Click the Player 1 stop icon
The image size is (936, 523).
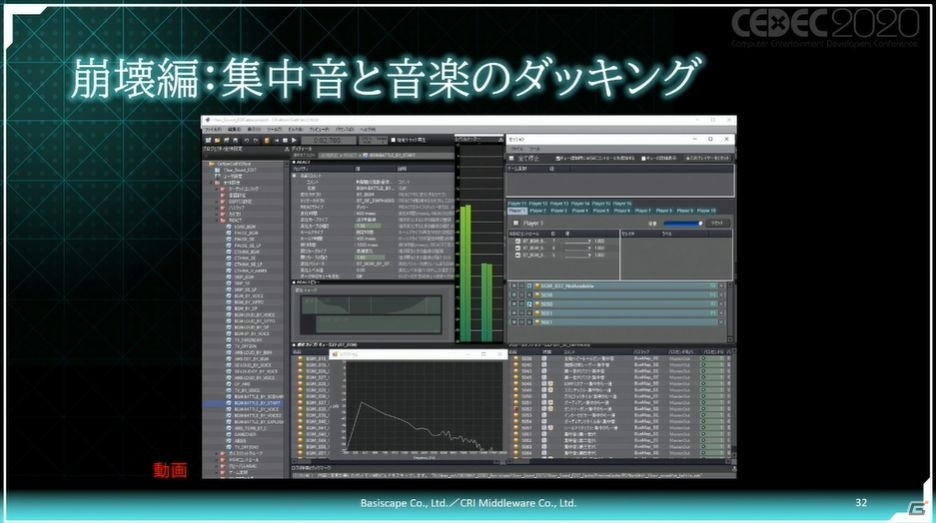[516, 223]
